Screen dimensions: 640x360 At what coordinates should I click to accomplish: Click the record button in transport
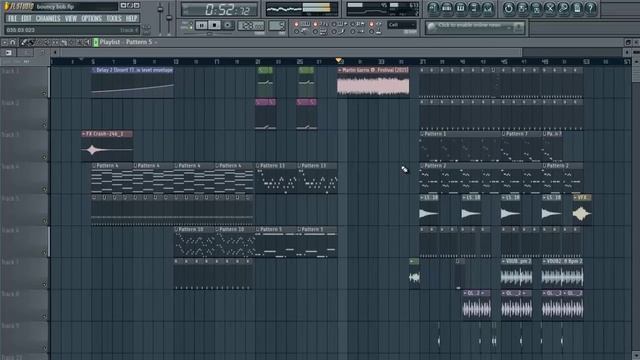point(228,25)
